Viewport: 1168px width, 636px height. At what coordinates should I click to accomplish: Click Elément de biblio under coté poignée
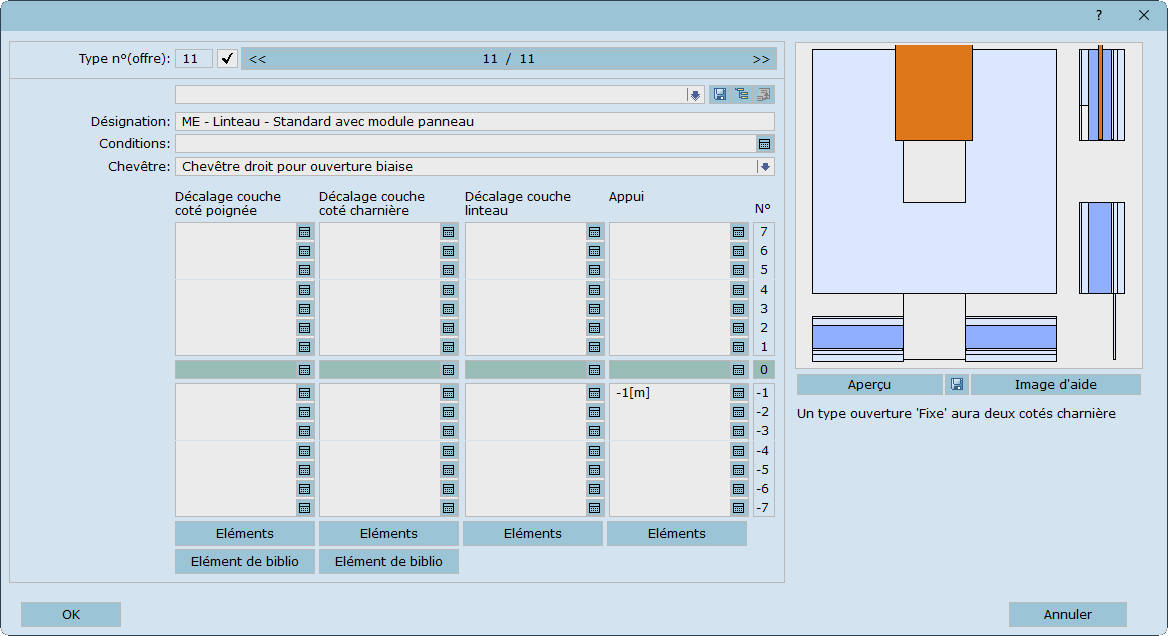(245, 562)
